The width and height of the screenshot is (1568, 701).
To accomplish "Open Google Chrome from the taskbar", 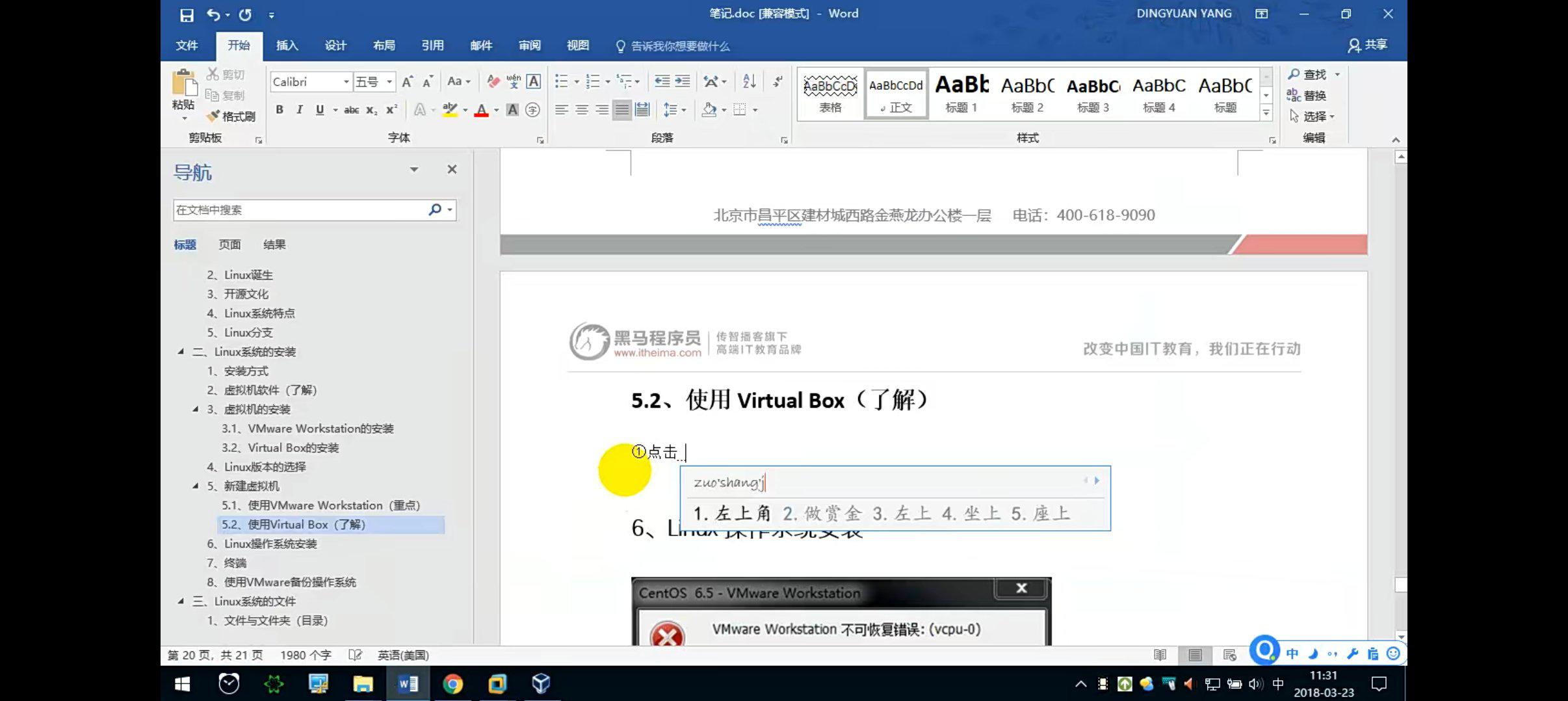I will point(452,683).
